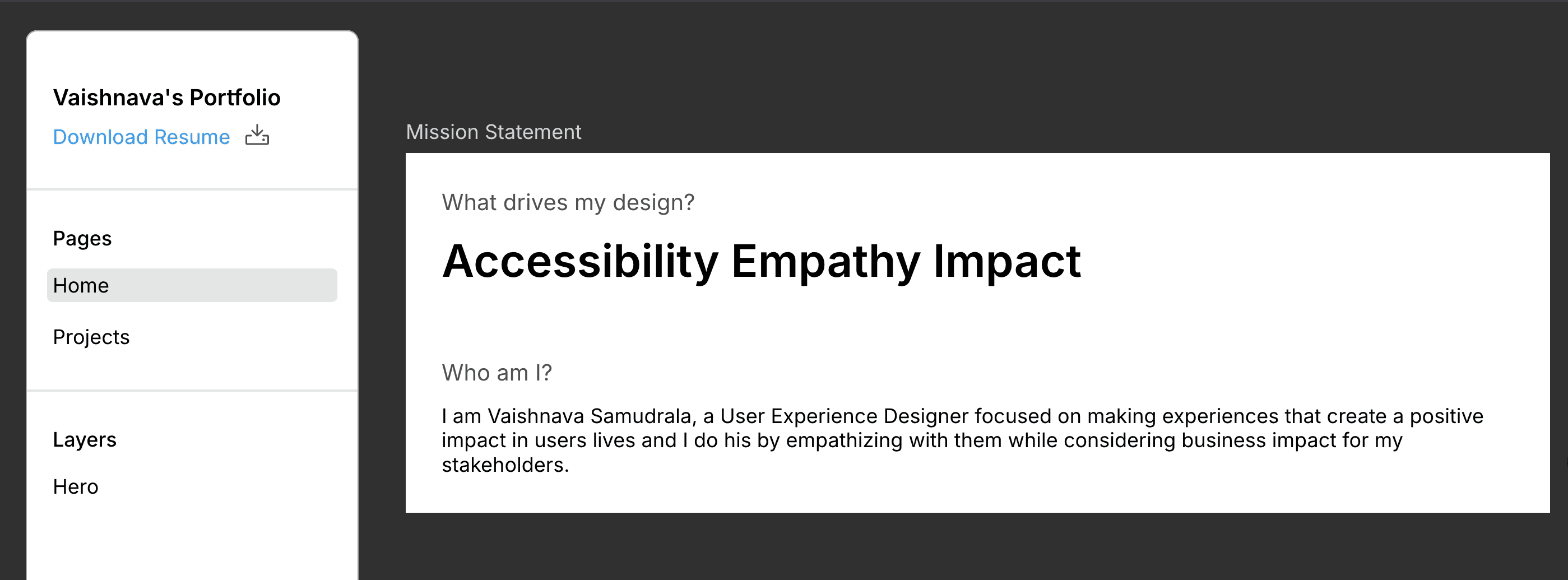Select the Mission Statement frame label
This screenshot has width=1568, height=580.
[494, 132]
